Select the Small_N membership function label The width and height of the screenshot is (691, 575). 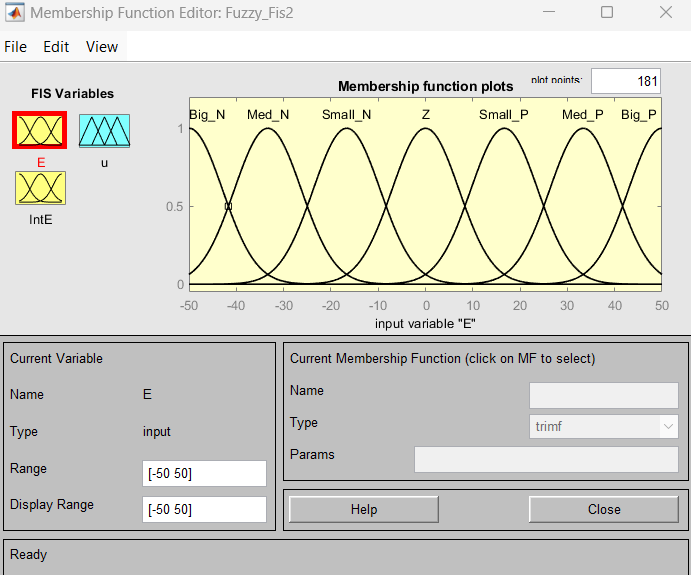pos(346,115)
